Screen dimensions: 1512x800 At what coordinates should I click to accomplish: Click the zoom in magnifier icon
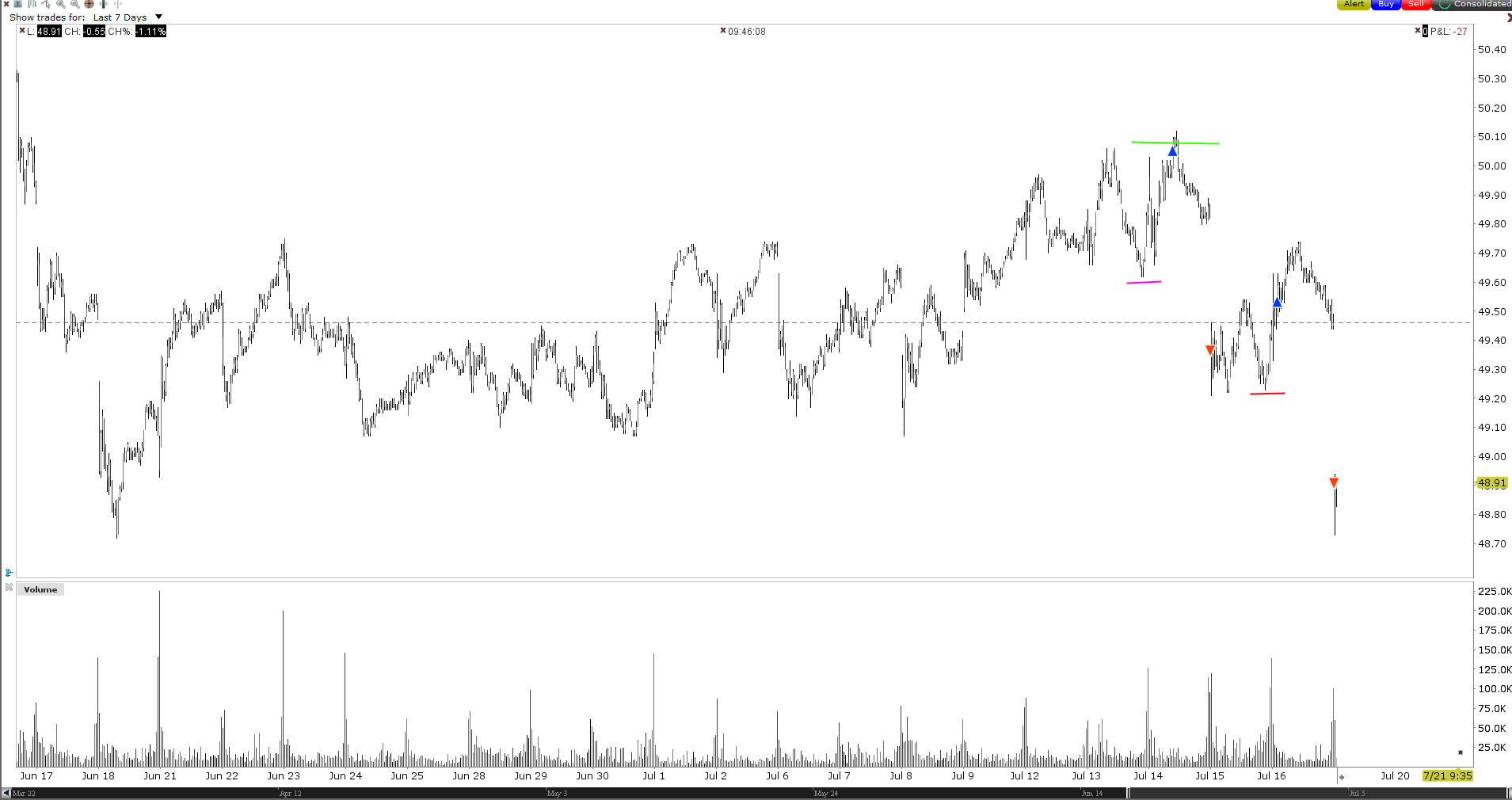coord(61,4)
